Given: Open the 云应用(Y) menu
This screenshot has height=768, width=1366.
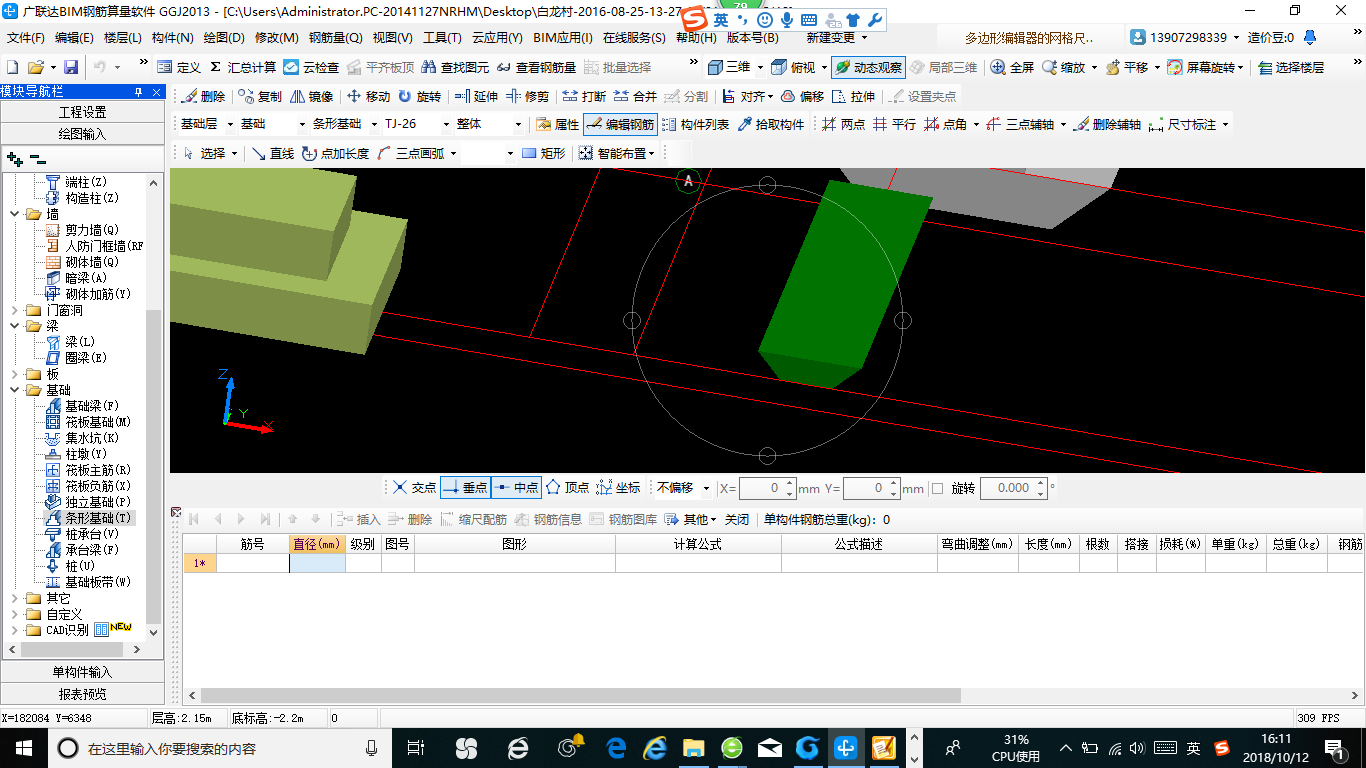Looking at the screenshot, I should click(497, 38).
